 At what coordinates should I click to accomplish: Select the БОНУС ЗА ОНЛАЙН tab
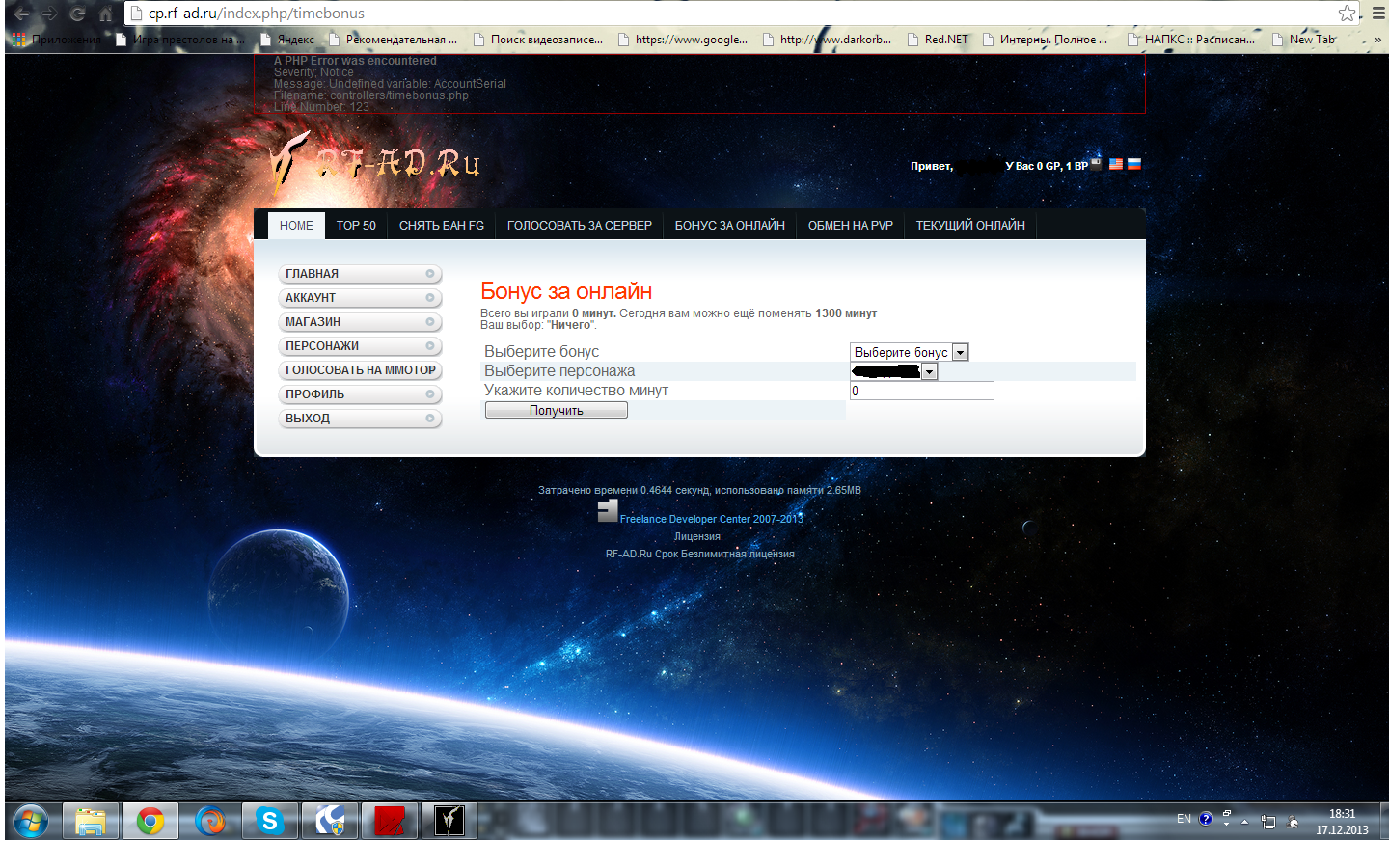click(730, 226)
